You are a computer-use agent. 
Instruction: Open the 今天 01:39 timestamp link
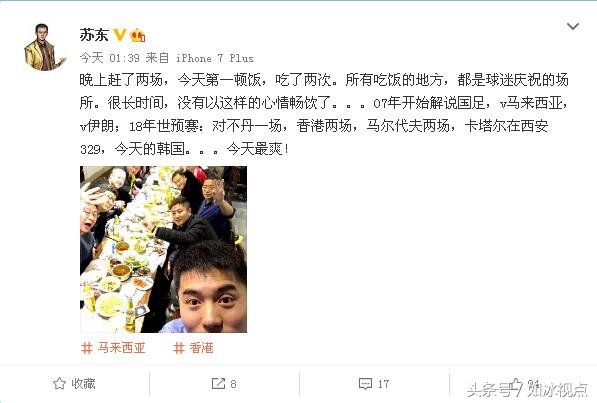tap(110, 58)
